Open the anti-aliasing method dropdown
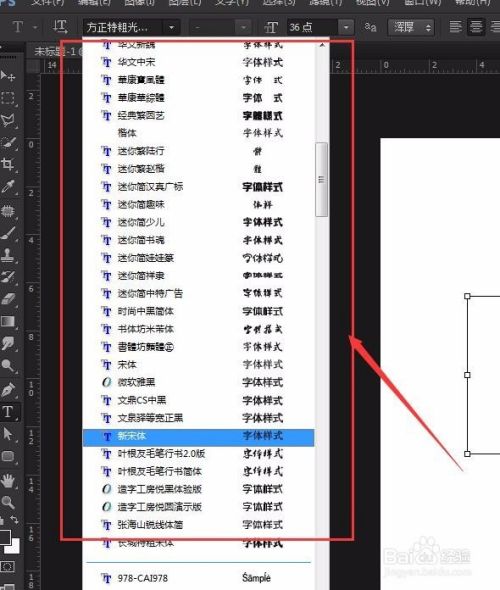 click(x=411, y=27)
